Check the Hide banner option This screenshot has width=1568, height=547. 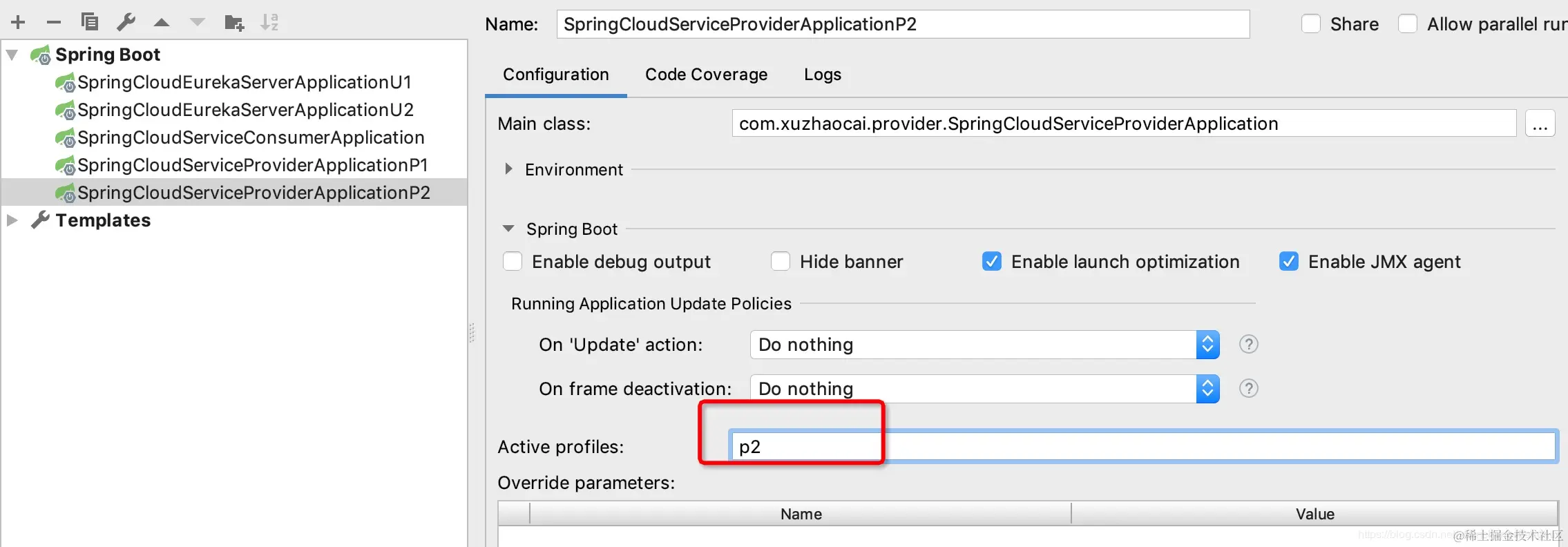tap(781, 262)
